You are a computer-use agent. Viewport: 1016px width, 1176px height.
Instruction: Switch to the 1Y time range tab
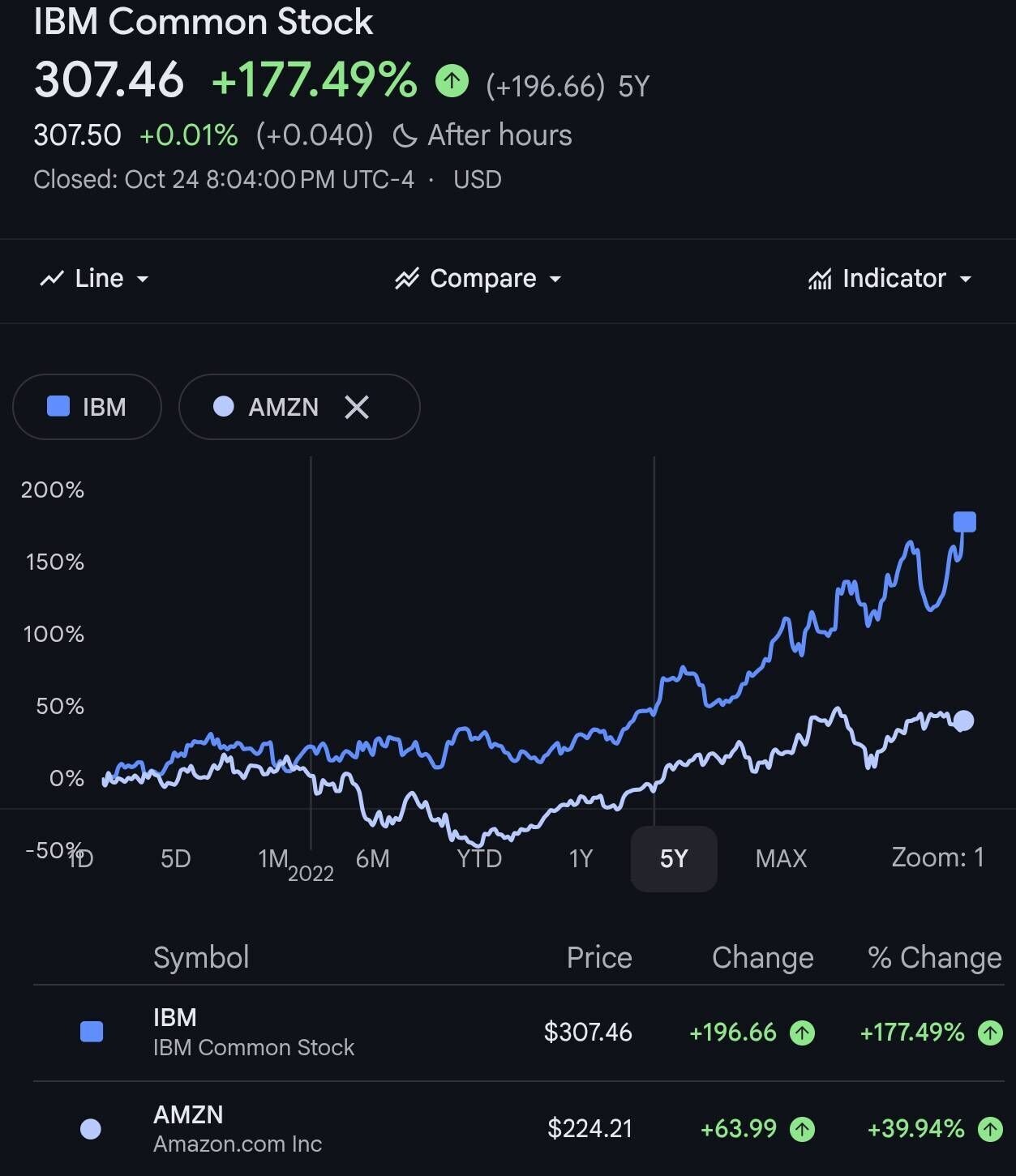tap(581, 858)
